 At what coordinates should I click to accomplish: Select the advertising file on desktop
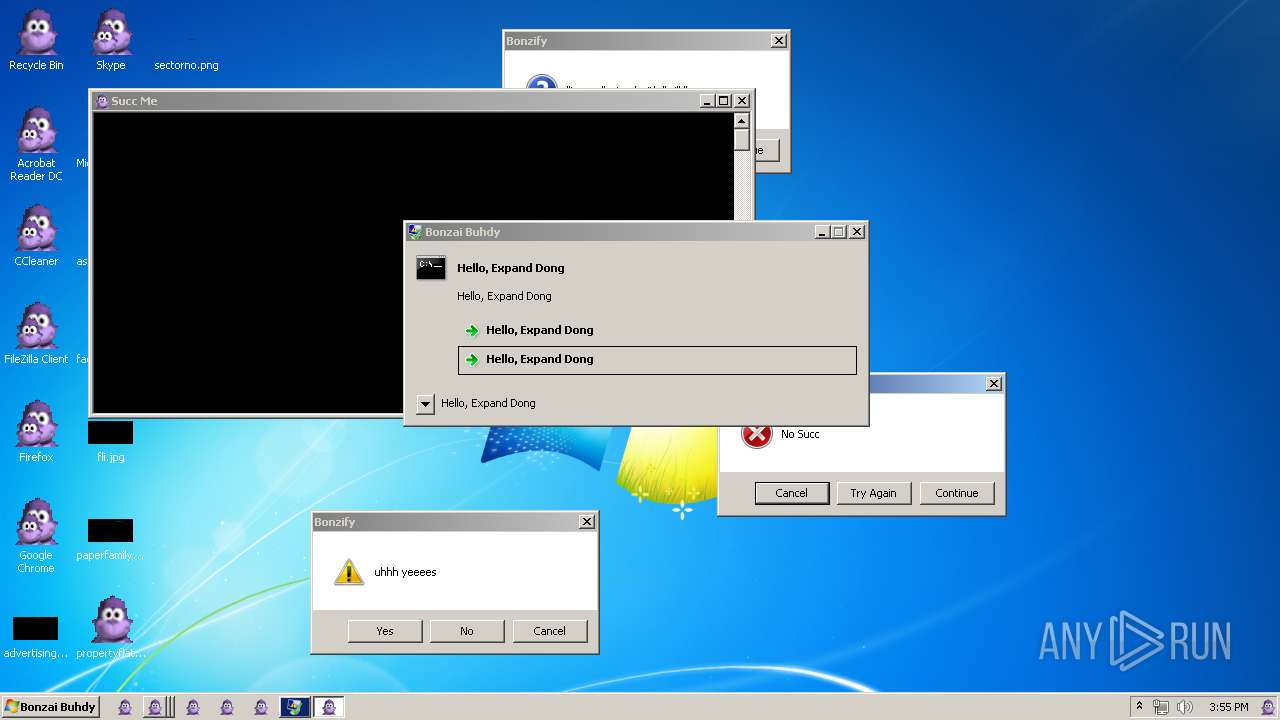click(x=36, y=638)
